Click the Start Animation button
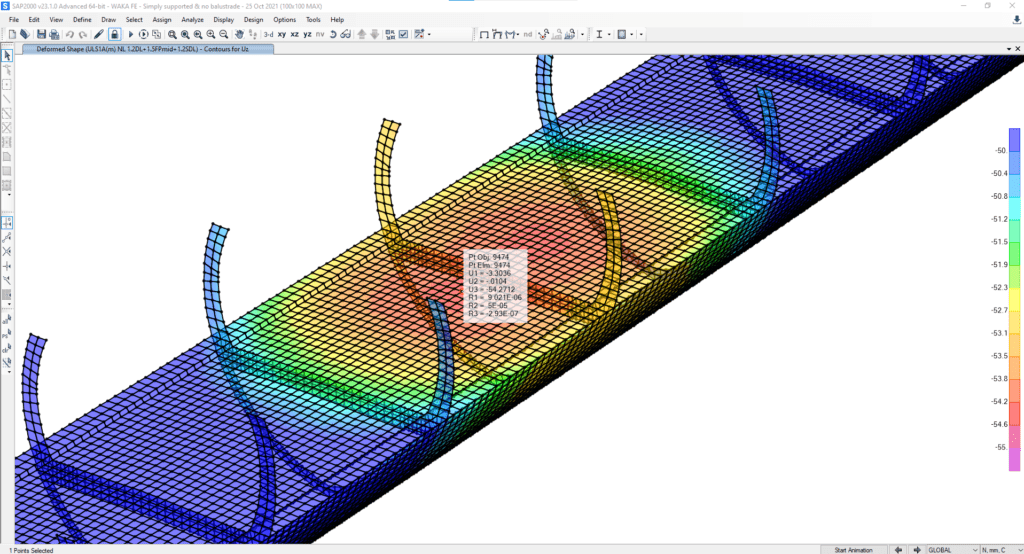The height and width of the screenshot is (554, 1024). pyautogui.click(x=853, y=549)
